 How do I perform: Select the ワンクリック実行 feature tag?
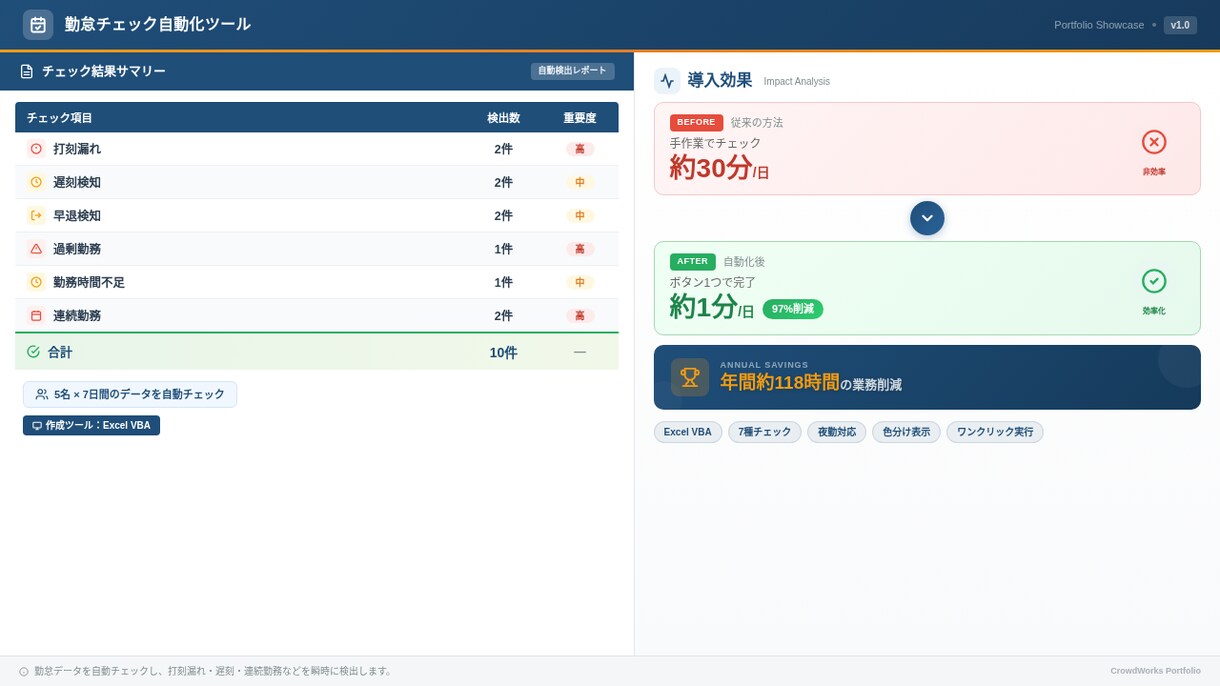[995, 432]
